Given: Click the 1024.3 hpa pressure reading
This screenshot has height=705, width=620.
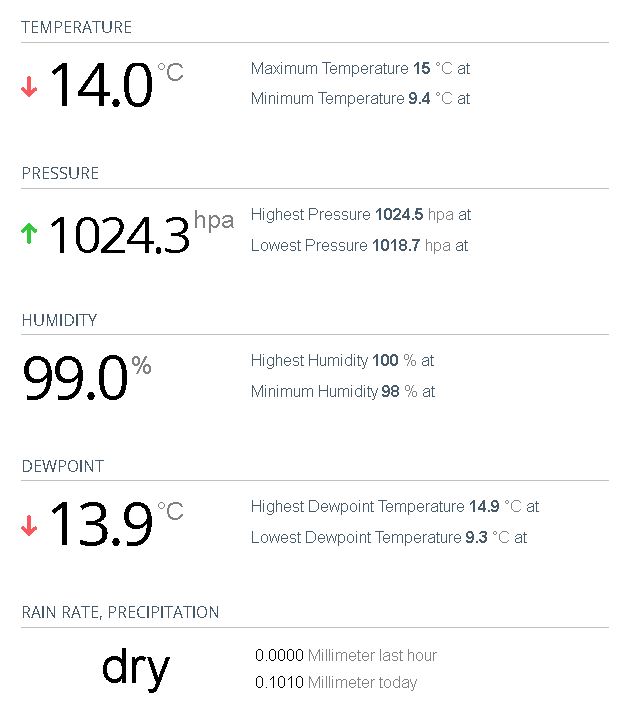Looking at the screenshot, I should [119, 235].
